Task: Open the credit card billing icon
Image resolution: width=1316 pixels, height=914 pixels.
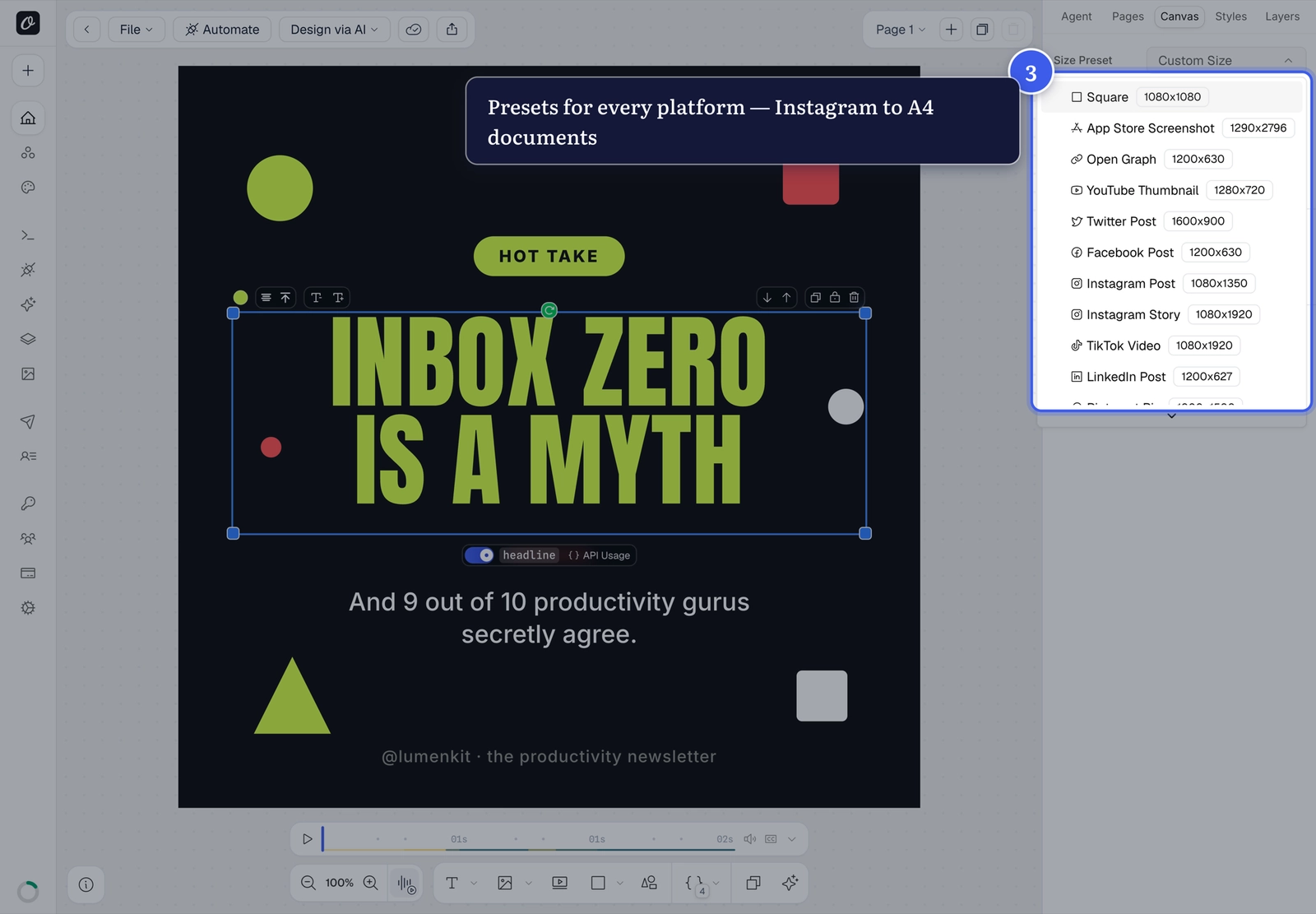Action: pyautogui.click(x=28, y=573)
